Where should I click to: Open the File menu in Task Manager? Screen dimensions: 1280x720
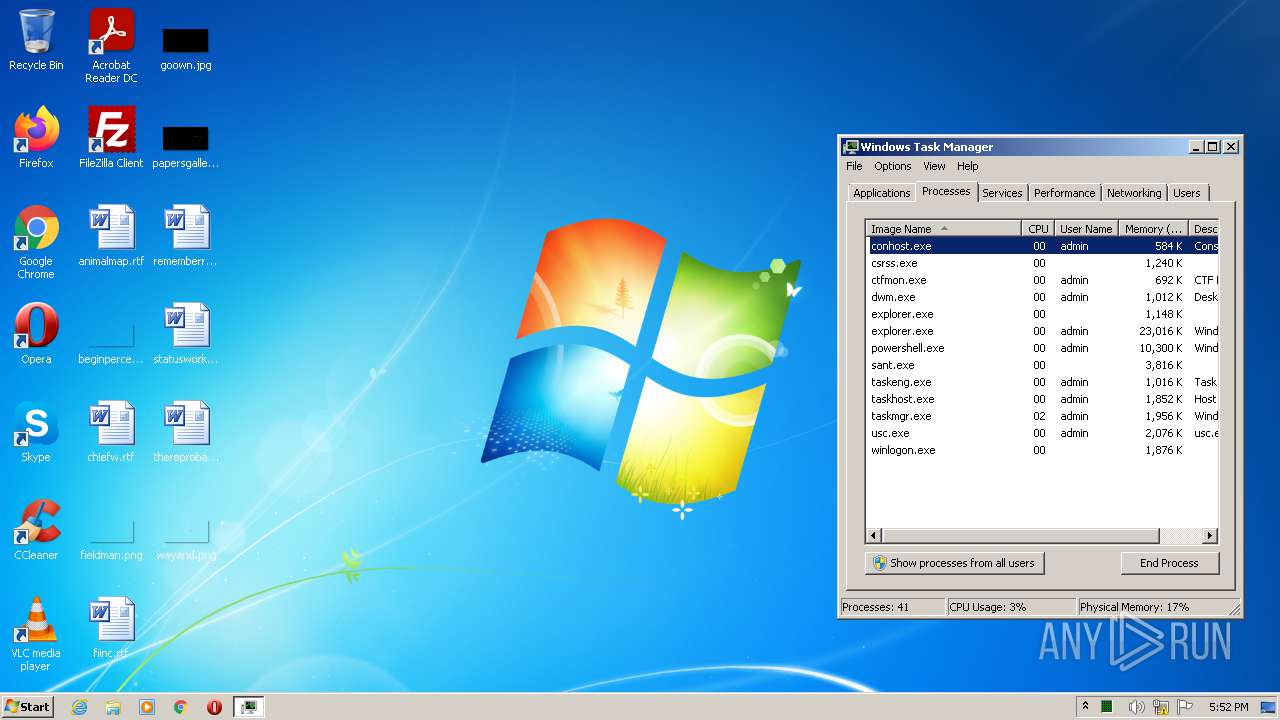[854, 166]
